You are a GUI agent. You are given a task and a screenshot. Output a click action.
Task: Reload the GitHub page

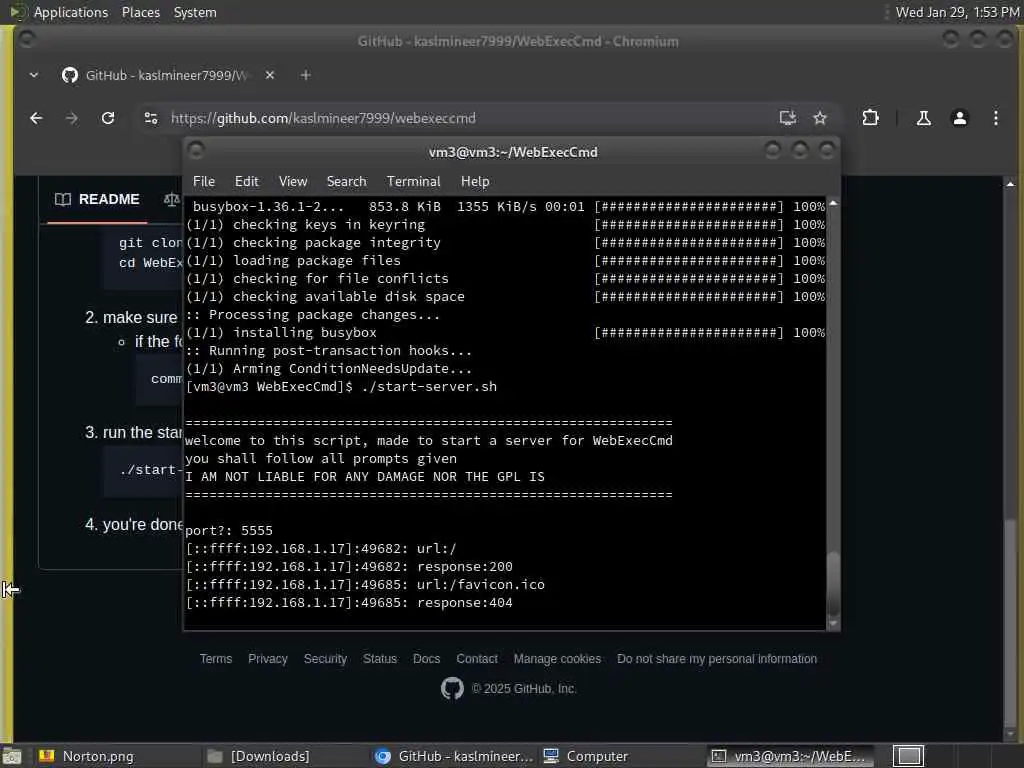coord(108,118)
